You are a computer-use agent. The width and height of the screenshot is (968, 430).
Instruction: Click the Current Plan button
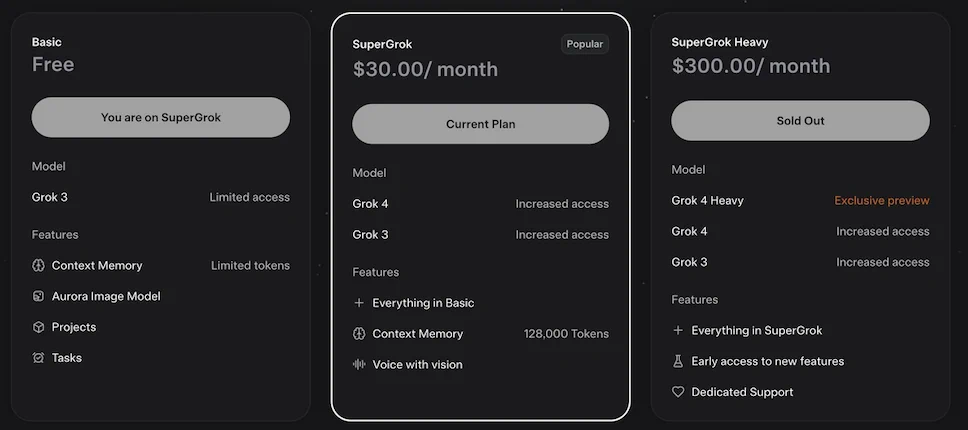click(480, 124)
